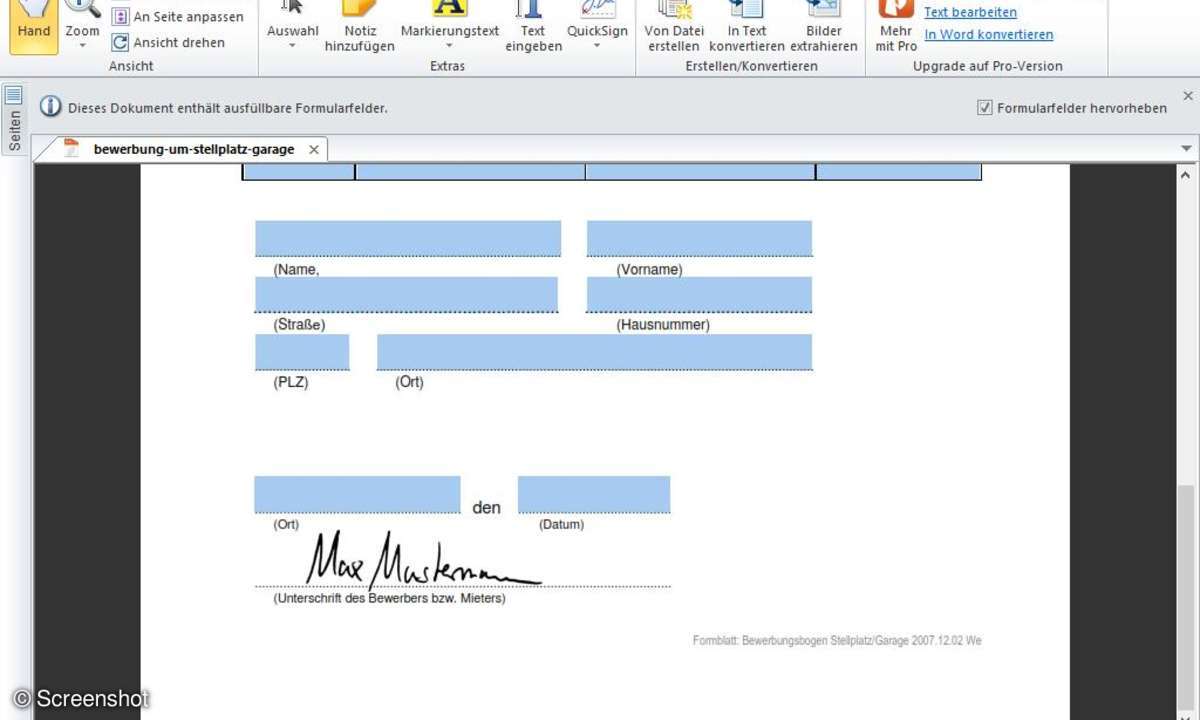Select the Markierungstext tool

tap(450, 19)
